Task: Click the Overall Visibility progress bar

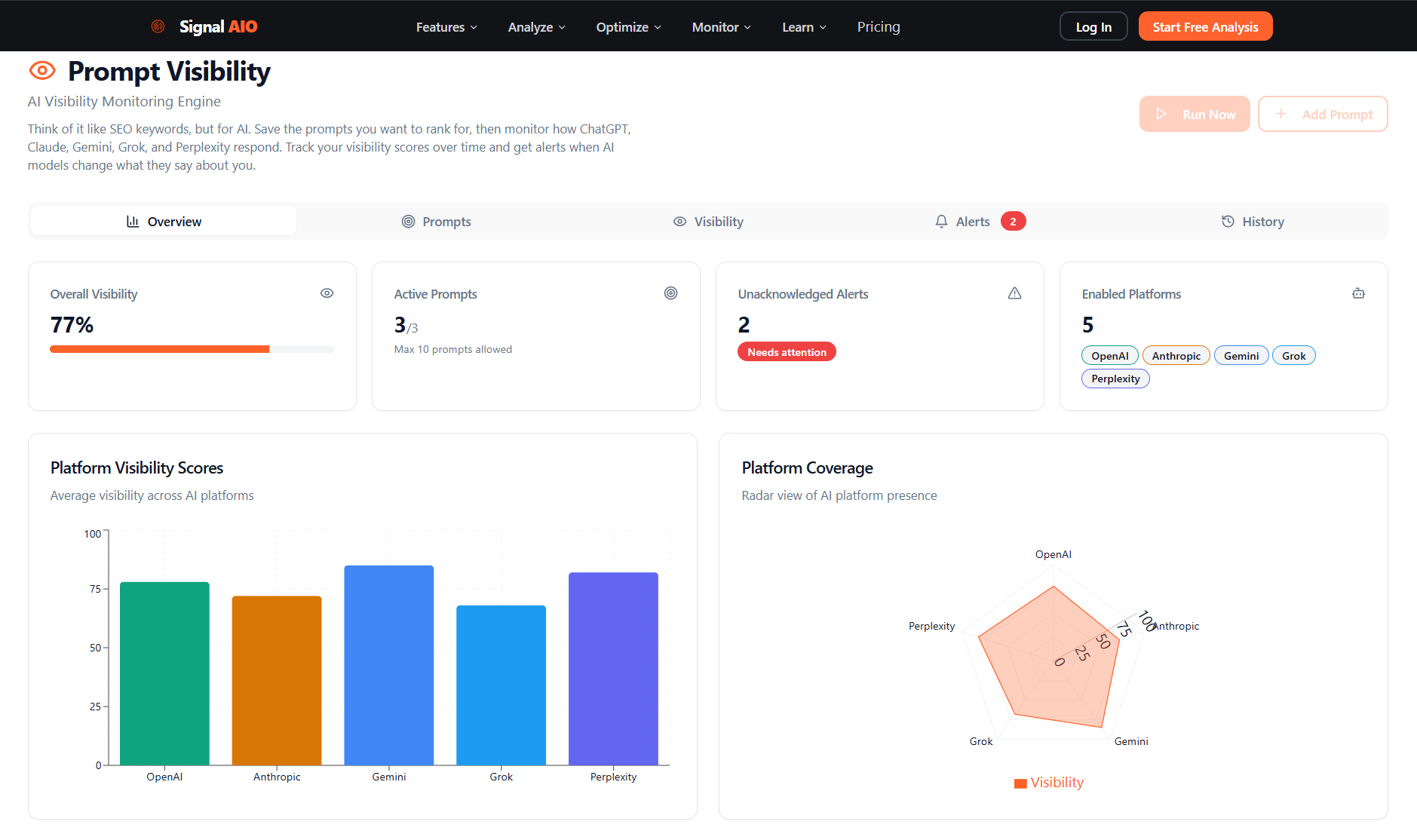Action: click(192, 349)
